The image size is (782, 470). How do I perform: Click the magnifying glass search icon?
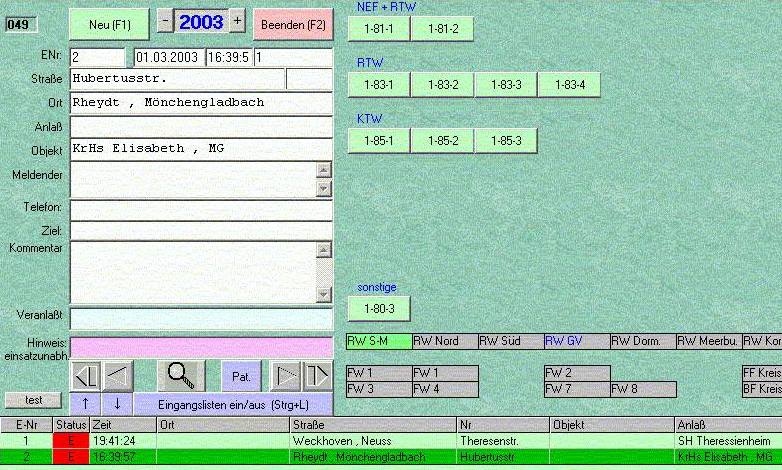point(181,375)
